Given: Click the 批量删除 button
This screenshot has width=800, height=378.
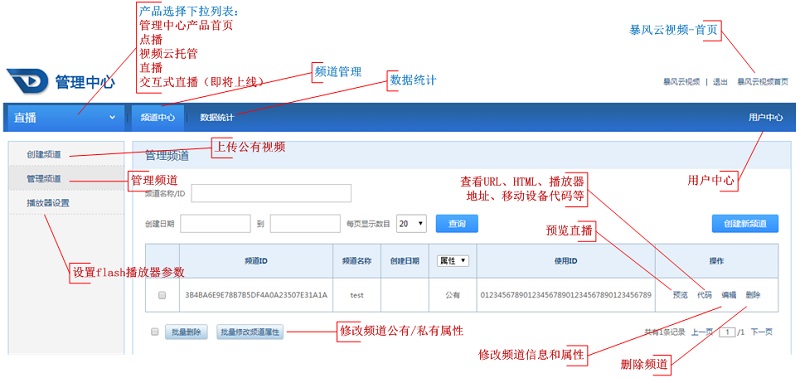Looking at the screenshot, I should pos(186,332).
